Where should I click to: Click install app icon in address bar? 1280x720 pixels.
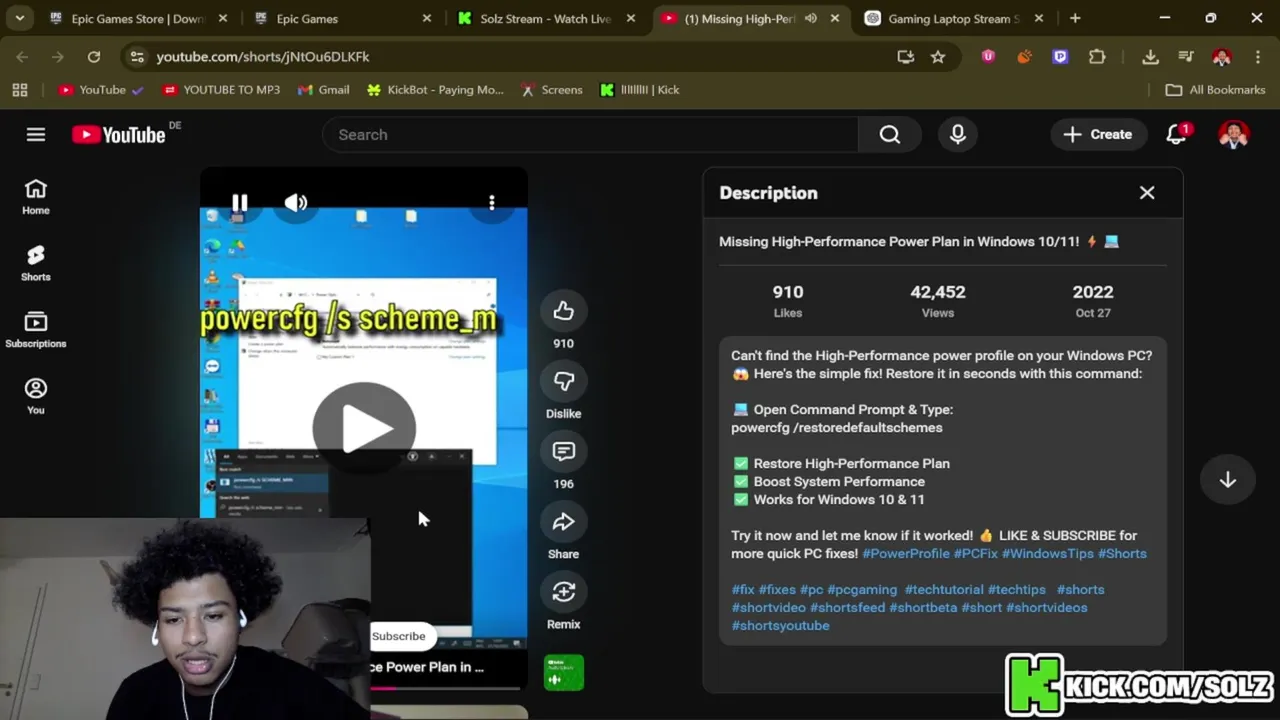pyautogui.click(x=906, y=57)
